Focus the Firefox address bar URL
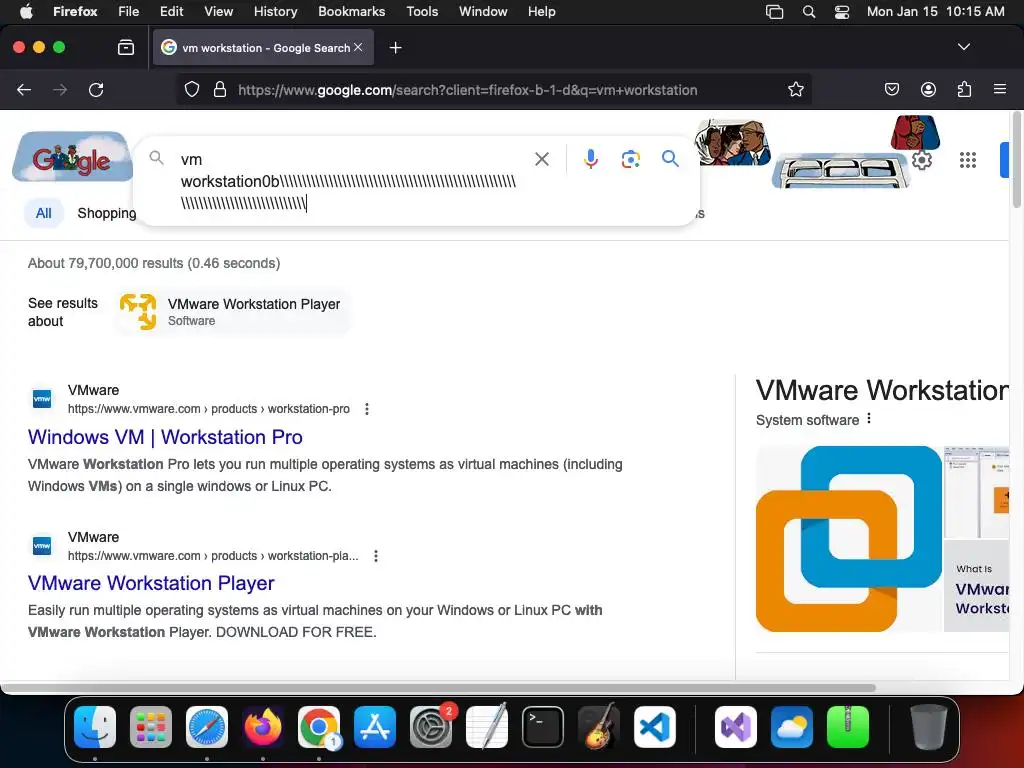Viewport: 1024px width, 768px height. pyautogui.click(x=468, y=90)
